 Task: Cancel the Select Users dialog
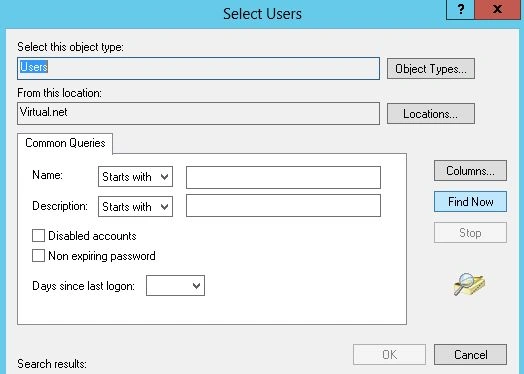470,354
